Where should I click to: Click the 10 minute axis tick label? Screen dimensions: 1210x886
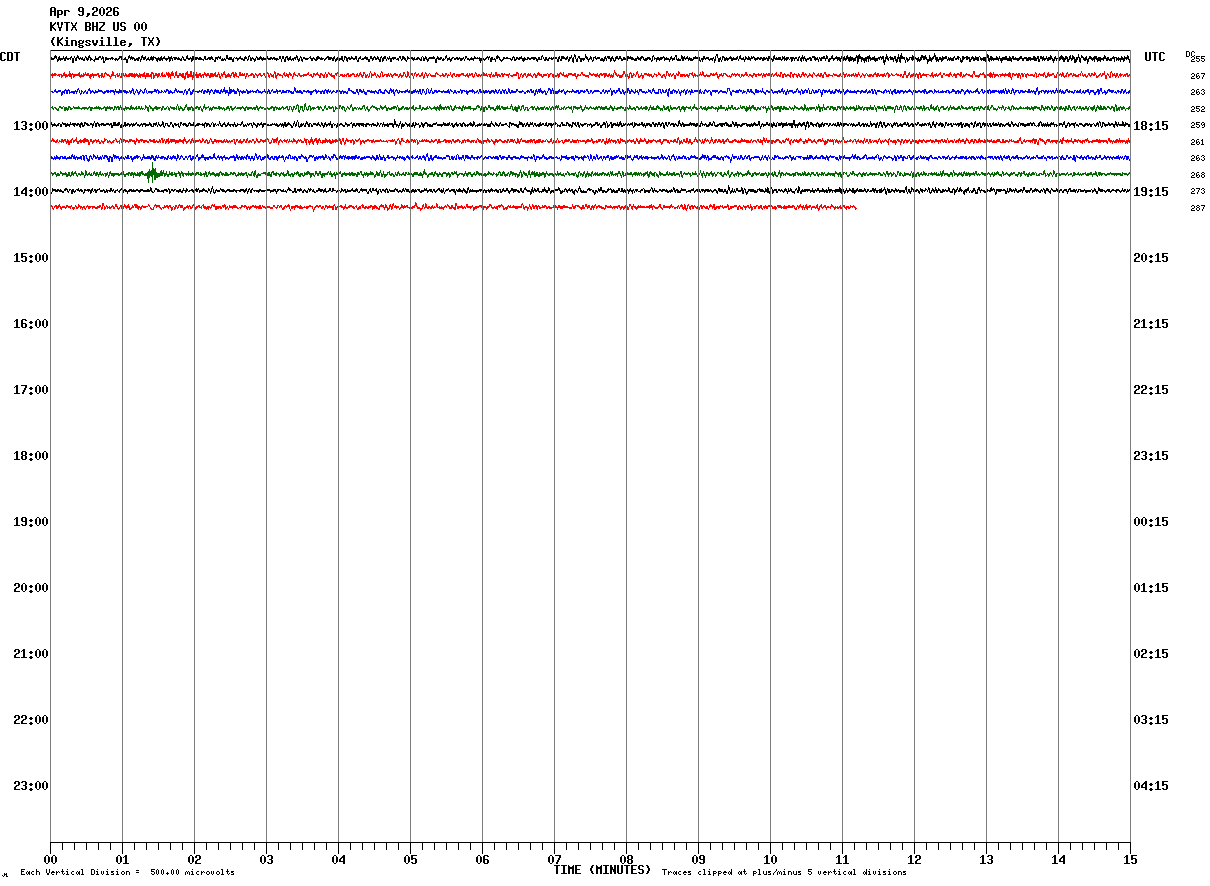770,859
